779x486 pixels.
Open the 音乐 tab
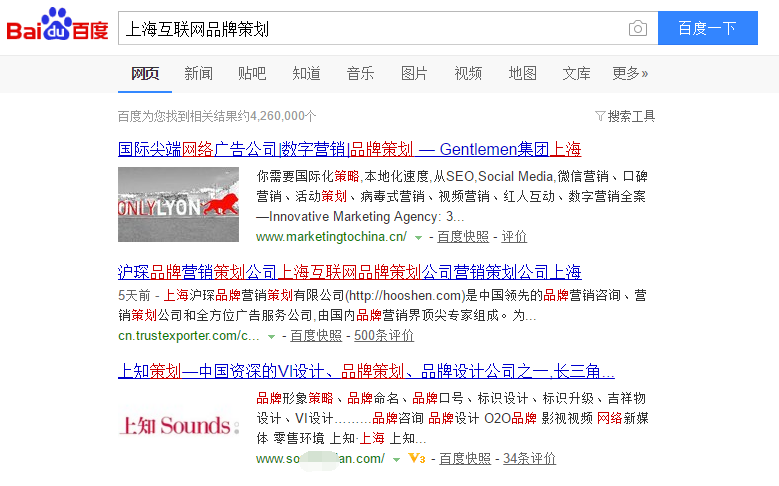pos(360,74)
